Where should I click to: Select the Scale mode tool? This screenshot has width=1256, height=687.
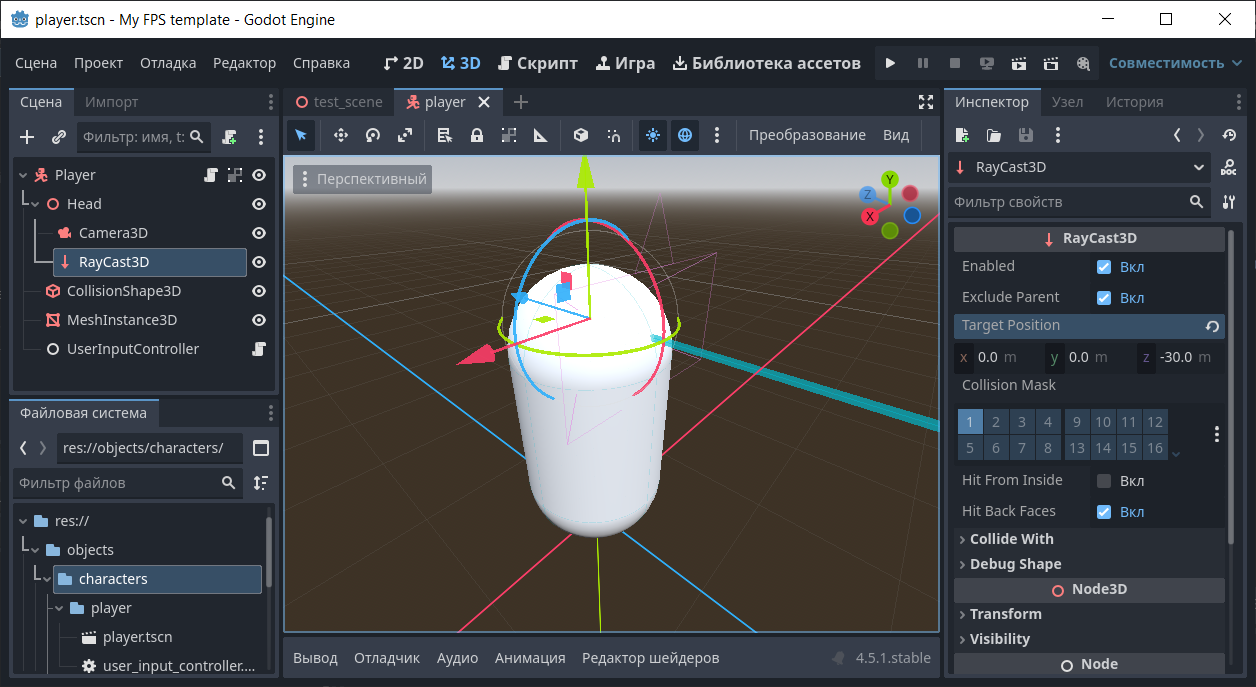coord(405,135)
